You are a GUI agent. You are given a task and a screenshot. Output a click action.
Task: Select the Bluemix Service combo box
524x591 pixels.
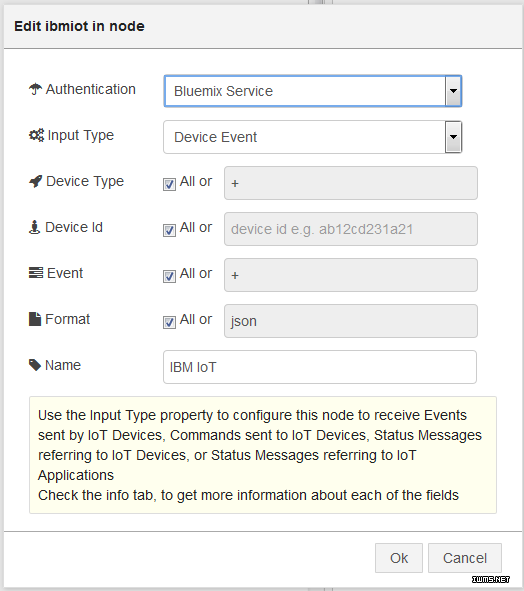(x=313, y=91)
